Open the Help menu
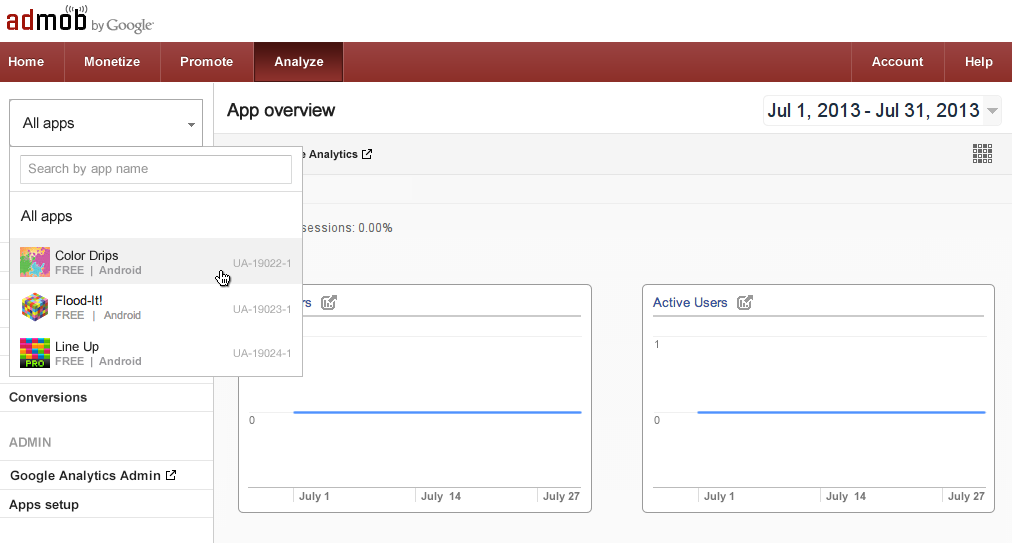 978,62
